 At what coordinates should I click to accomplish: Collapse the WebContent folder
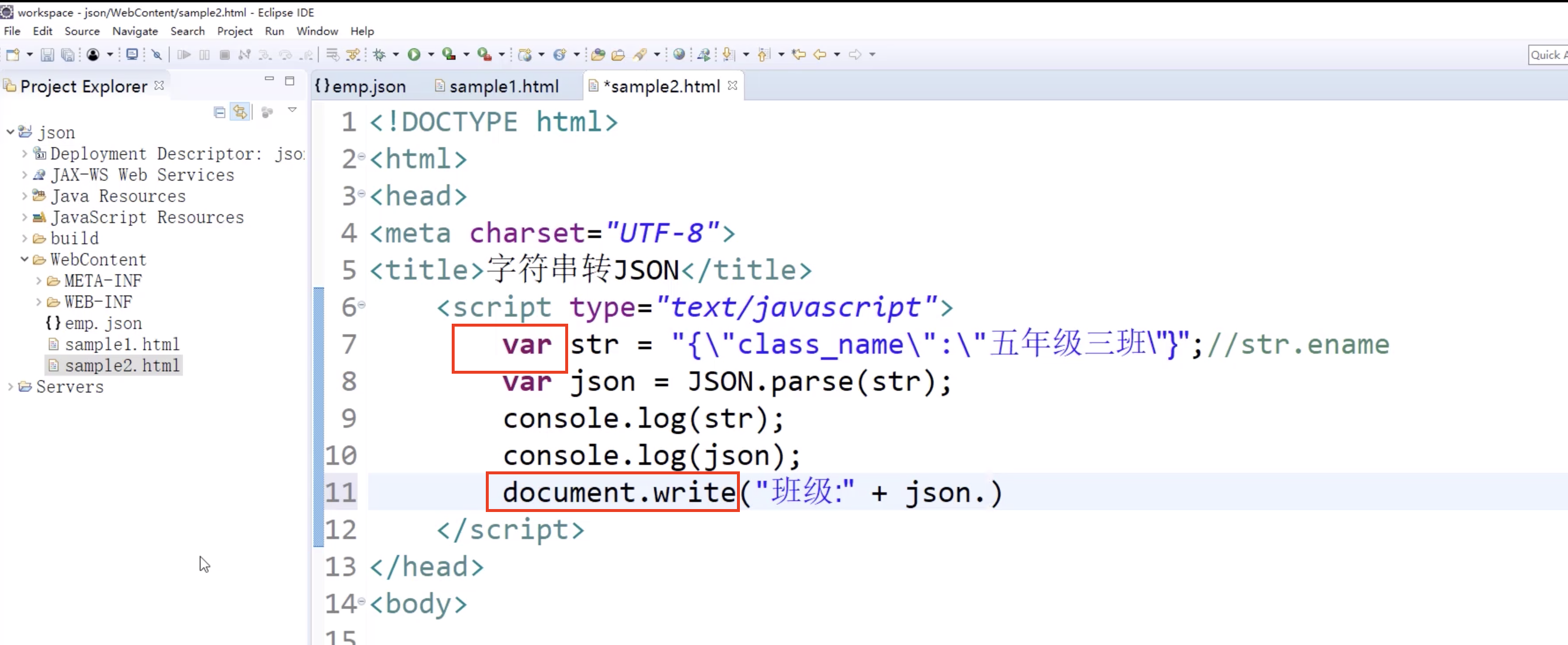click(24, 260)
